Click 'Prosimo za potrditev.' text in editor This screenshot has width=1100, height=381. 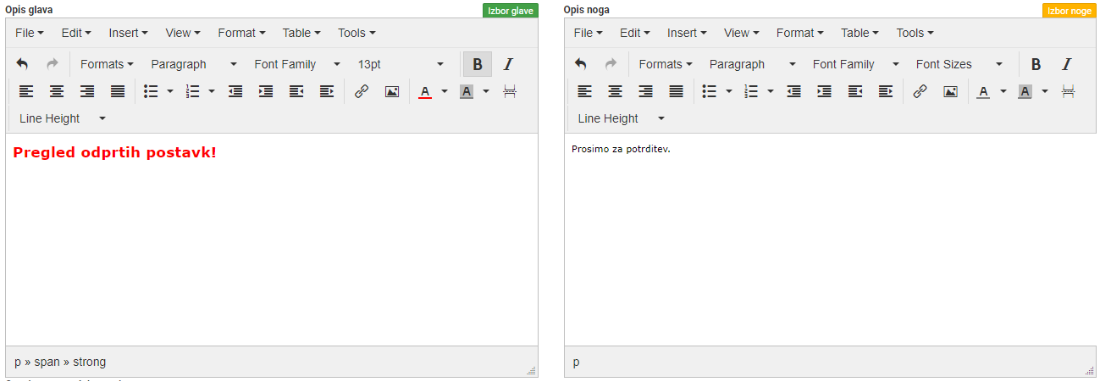[x=622, y=149]
